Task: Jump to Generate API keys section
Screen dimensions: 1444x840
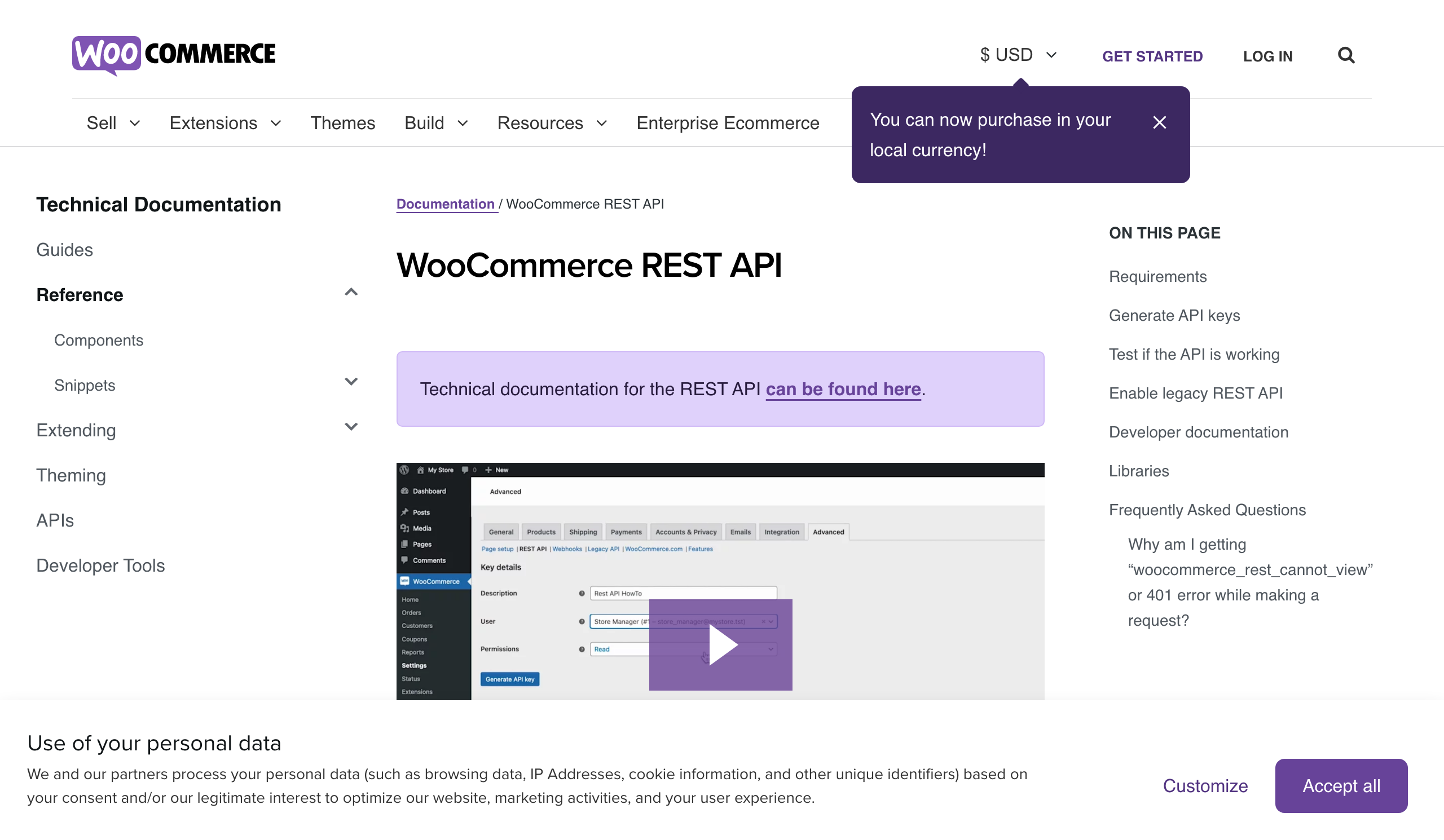Action: (1174, 316)
